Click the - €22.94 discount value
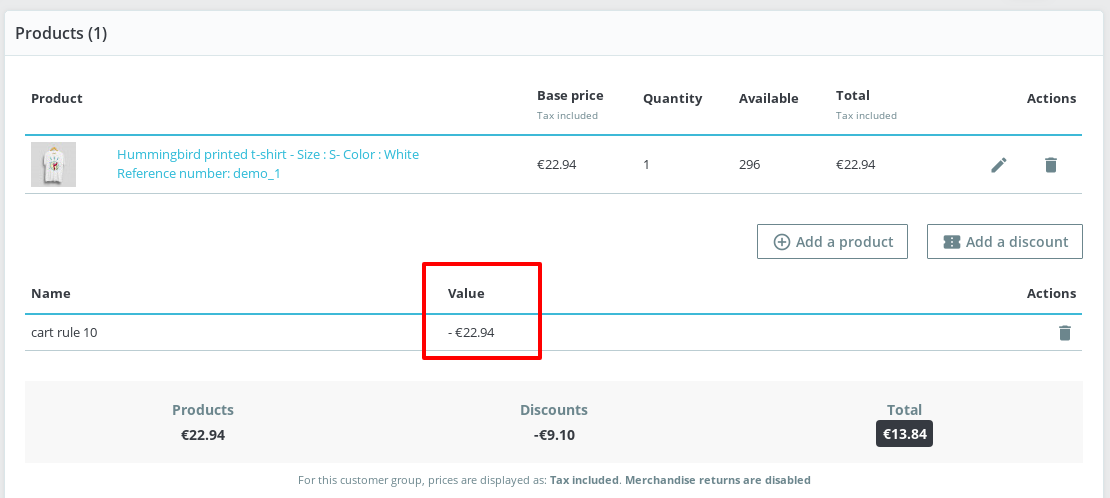 click(471, 332)
